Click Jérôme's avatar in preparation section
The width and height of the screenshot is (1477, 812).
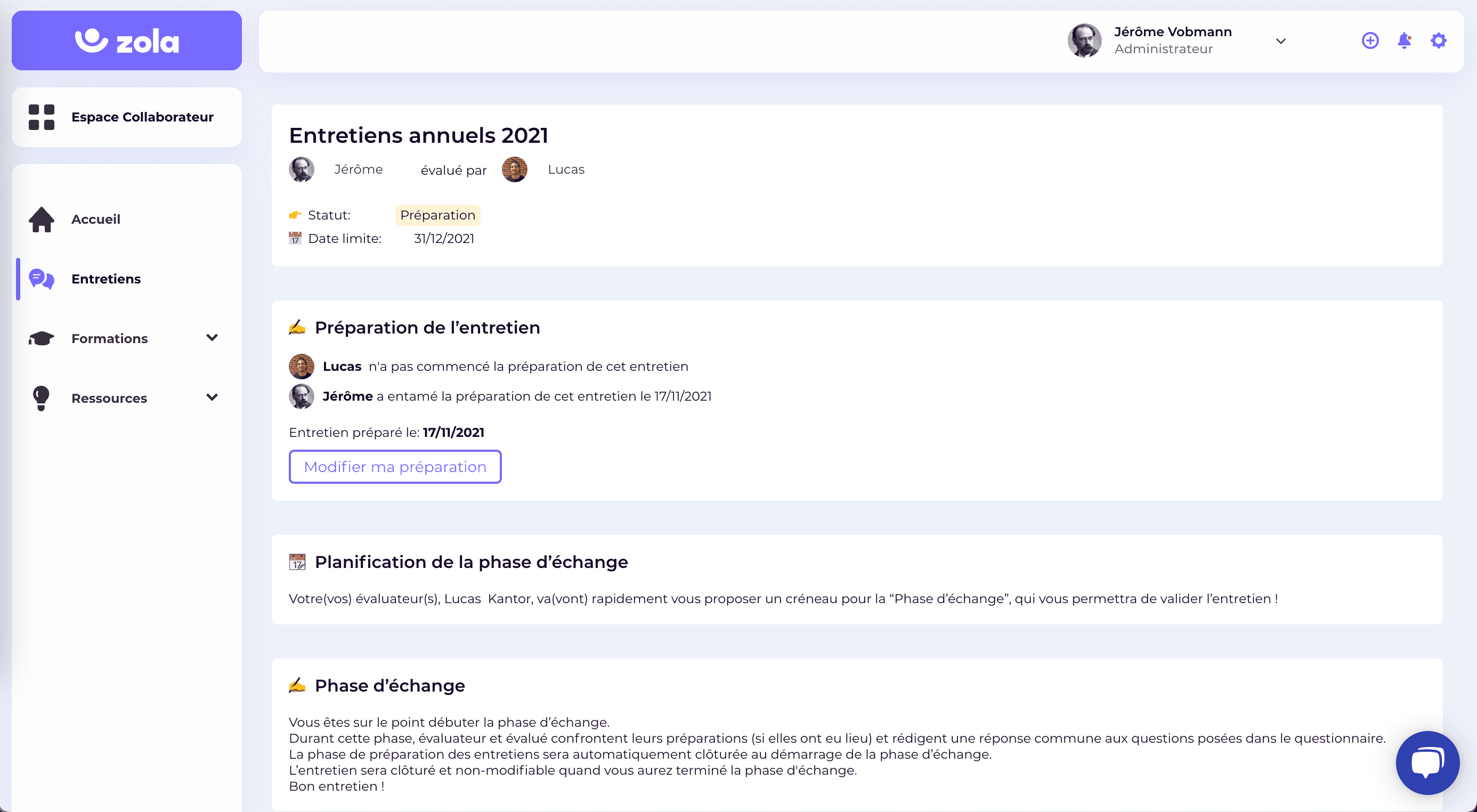[302, 396]
